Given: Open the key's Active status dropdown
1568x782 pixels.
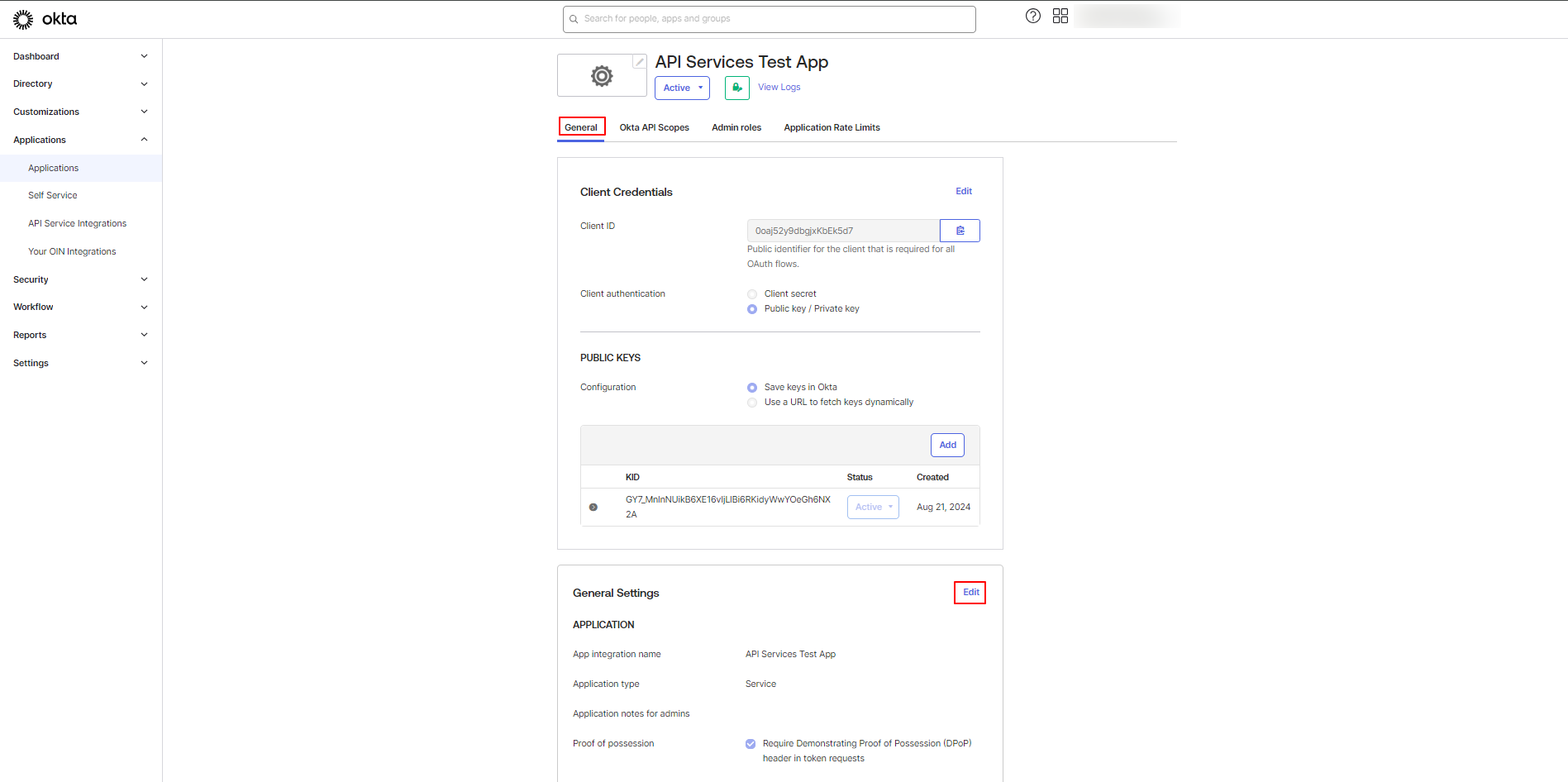Looking at the screenshot, I should click(873, 507).
